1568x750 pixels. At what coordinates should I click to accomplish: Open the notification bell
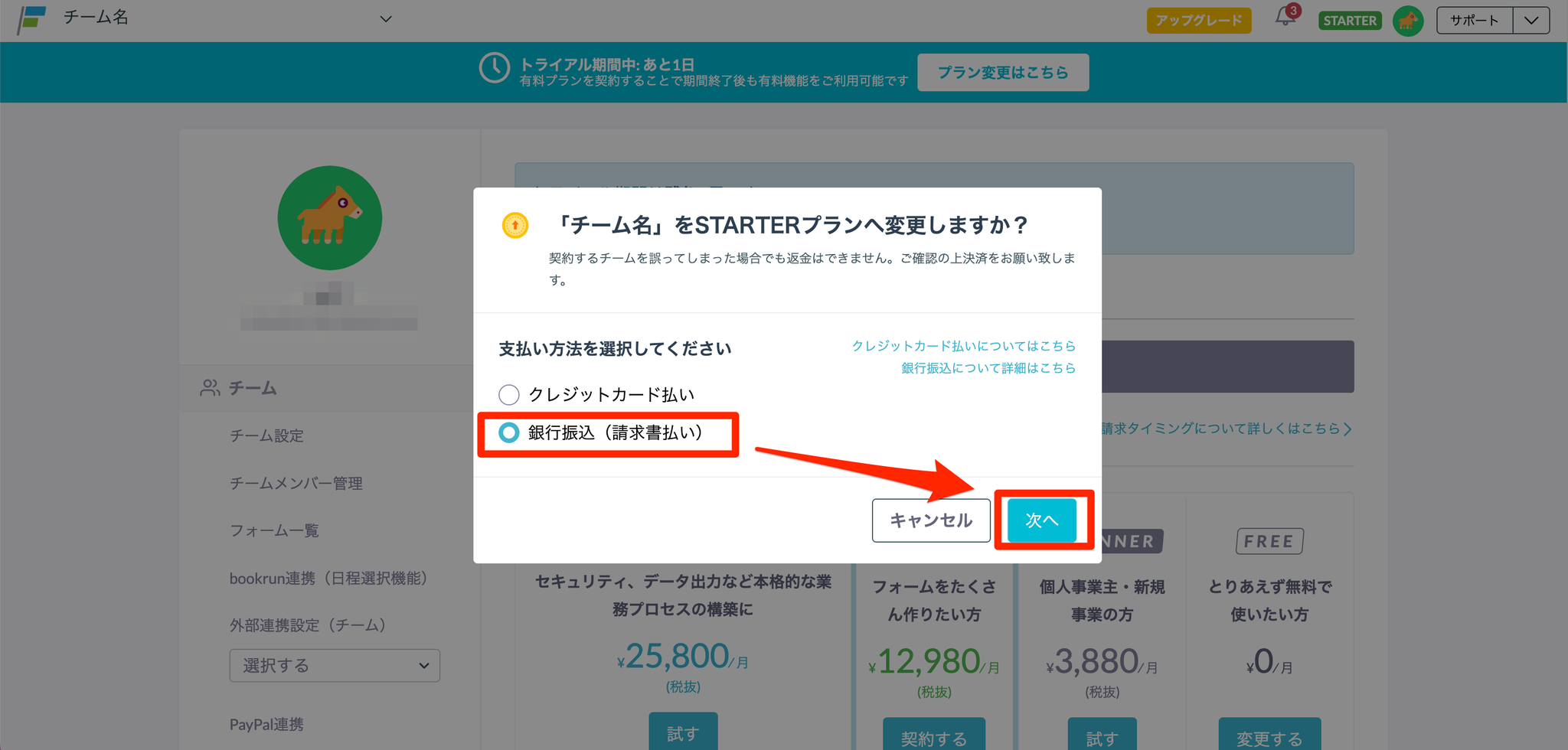1285,17
